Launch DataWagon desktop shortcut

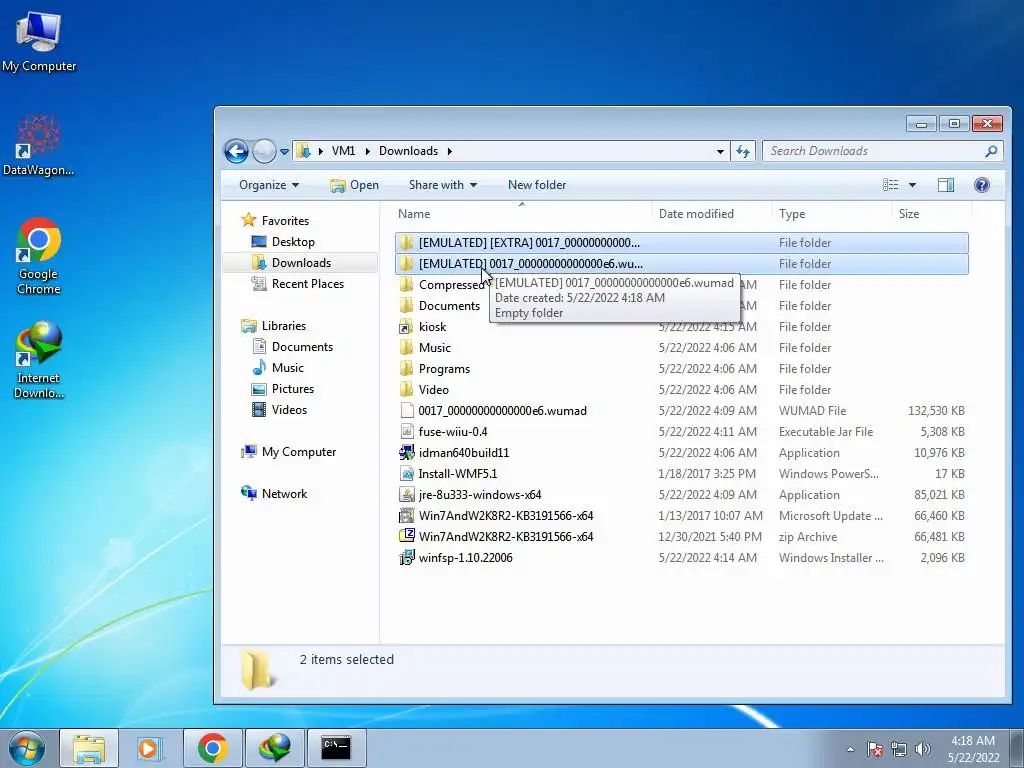click(39, 145)
